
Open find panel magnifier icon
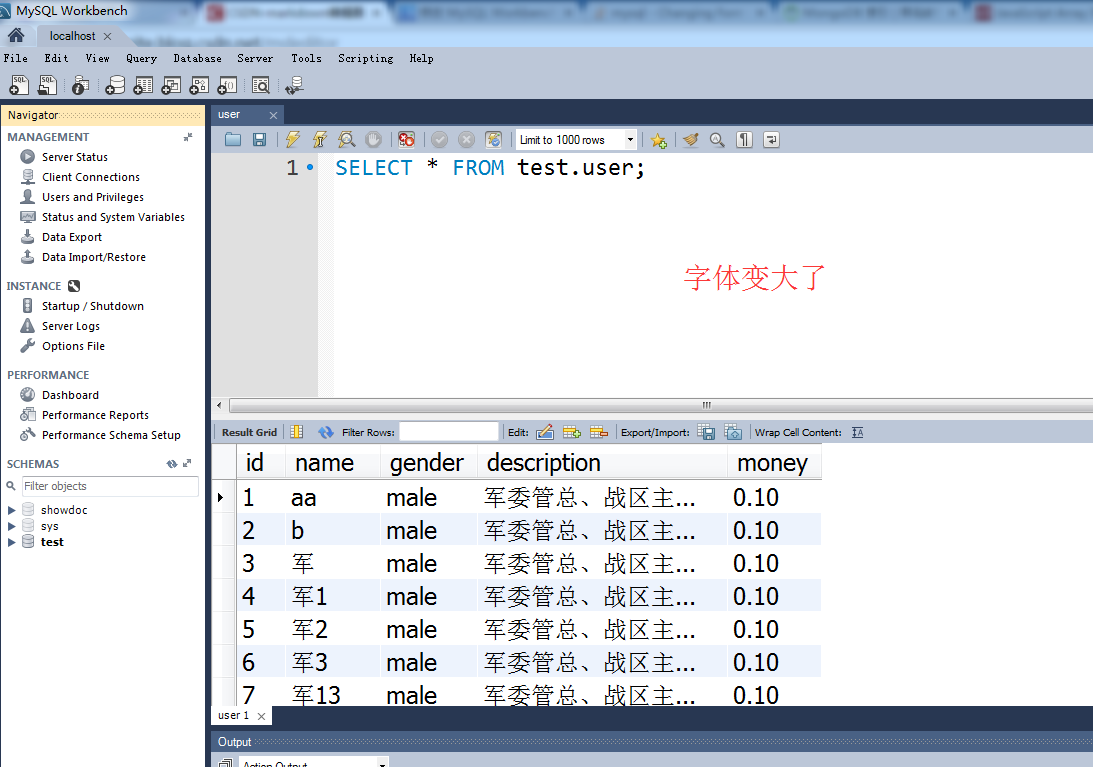717,139
